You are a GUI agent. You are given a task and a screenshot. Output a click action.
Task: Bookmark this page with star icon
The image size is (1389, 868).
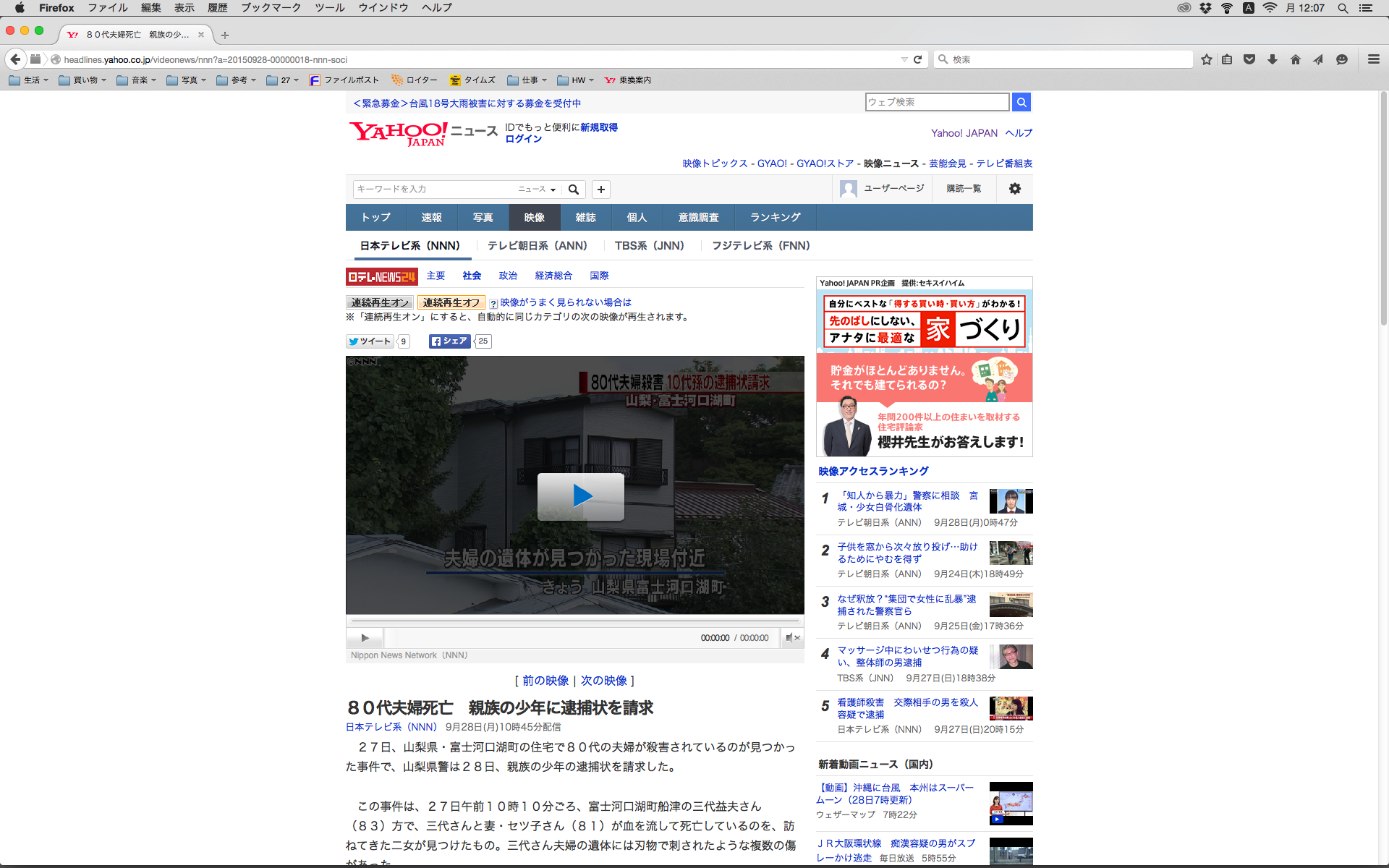(1206, 59)
